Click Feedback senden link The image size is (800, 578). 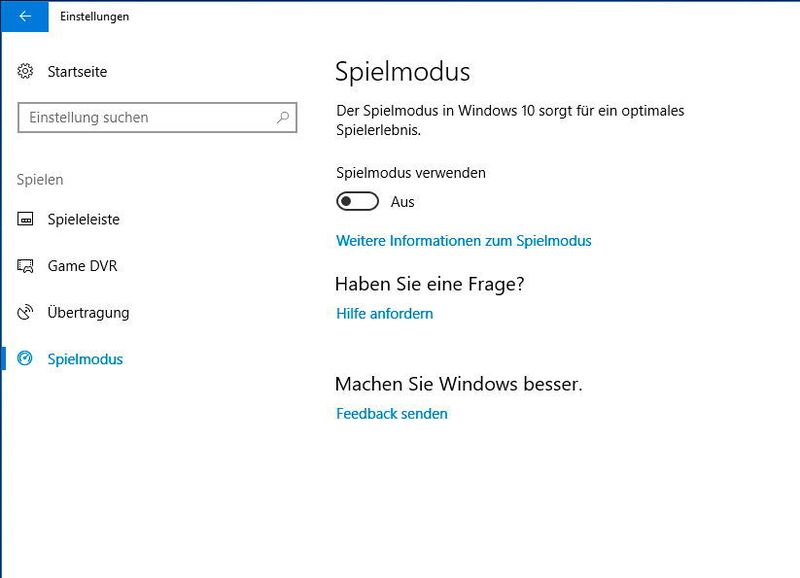392,414
